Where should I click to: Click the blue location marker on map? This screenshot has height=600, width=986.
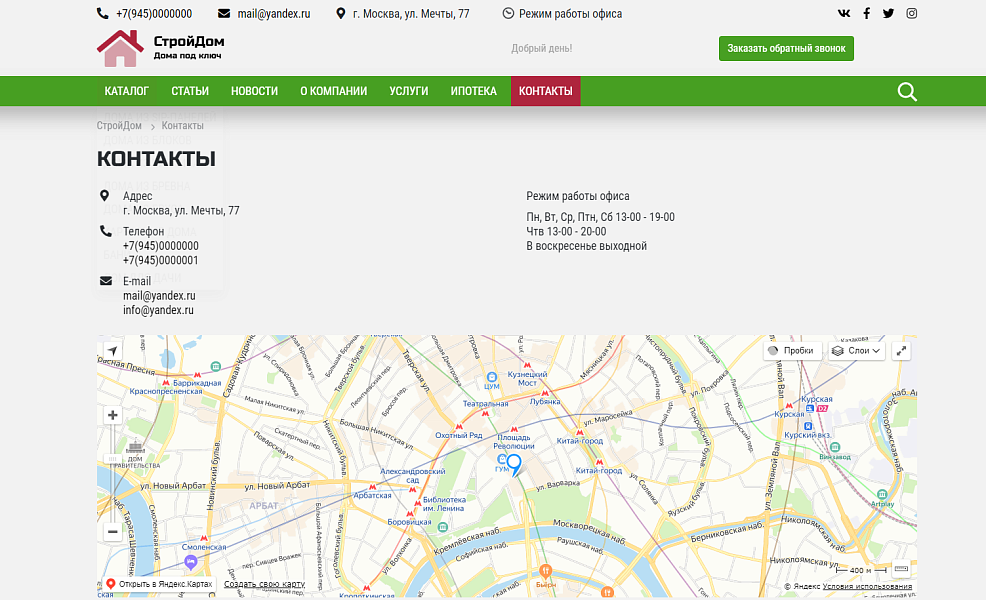click(x=513, y=464)
